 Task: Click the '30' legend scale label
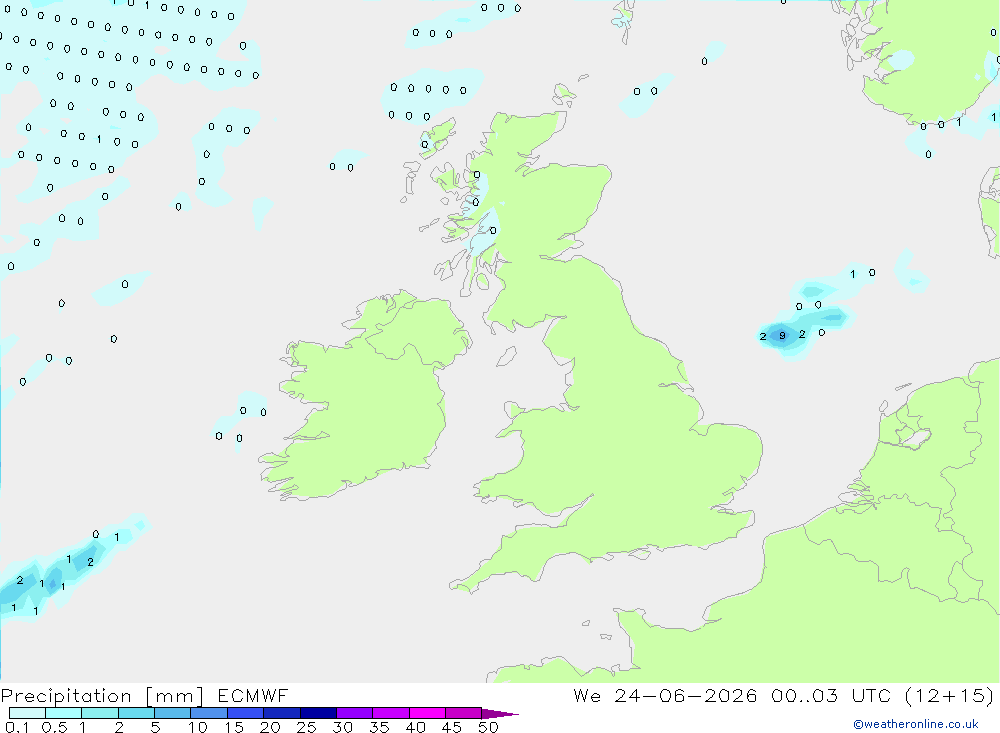(342, 727)
